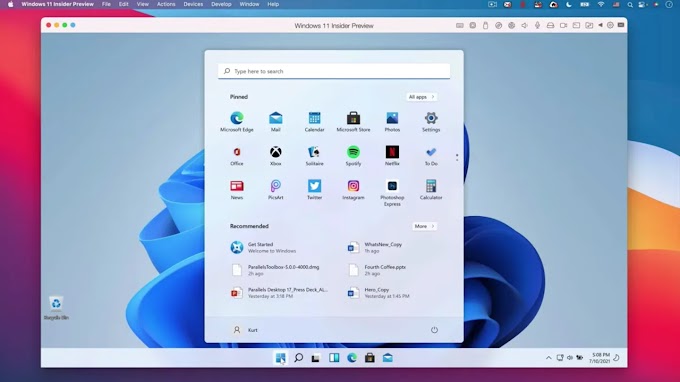Collapse Parallels toolbar icons with the arrow
680x382 pixels.
coord(601,25)
